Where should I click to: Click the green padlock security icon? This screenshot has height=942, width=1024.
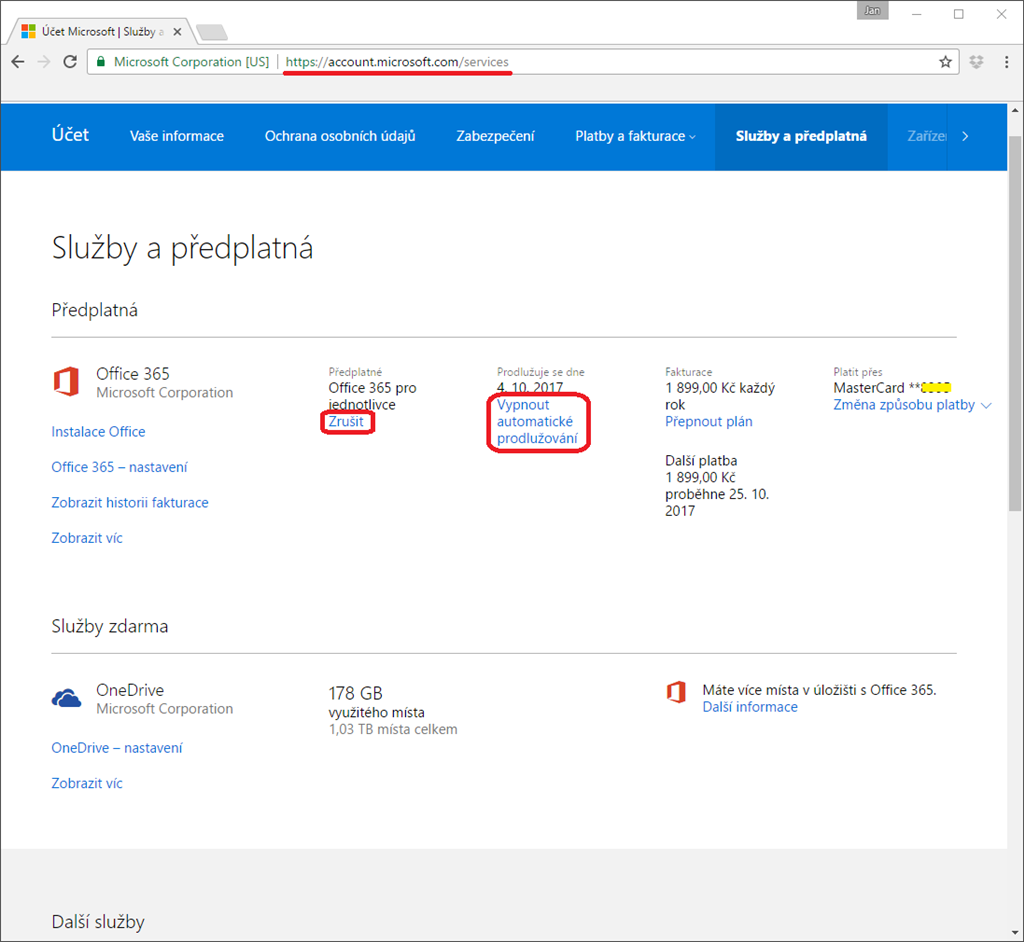pos(101,61)
